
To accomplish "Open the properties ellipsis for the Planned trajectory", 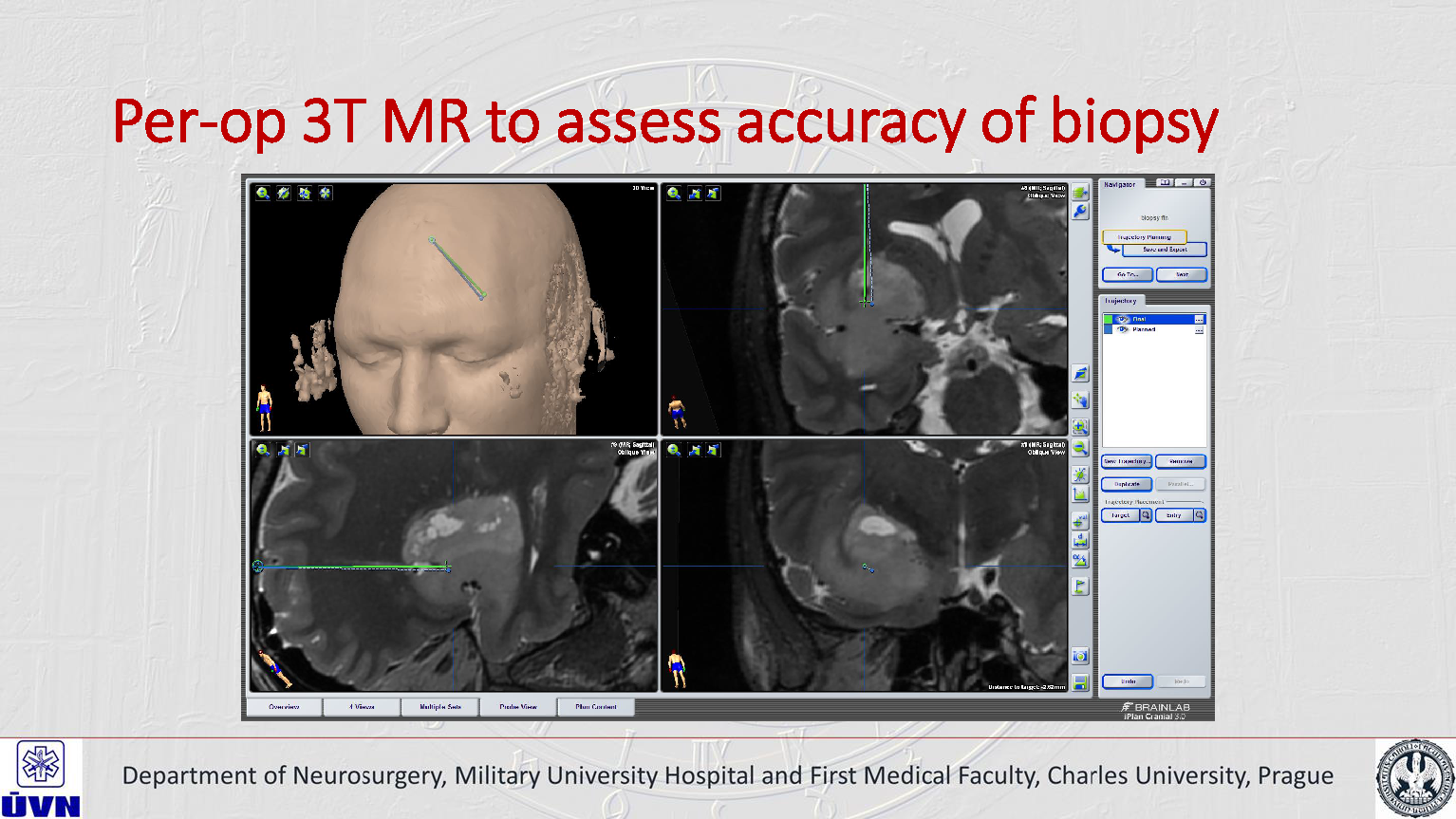I will pyautogui.click(x=1199, y=330).
